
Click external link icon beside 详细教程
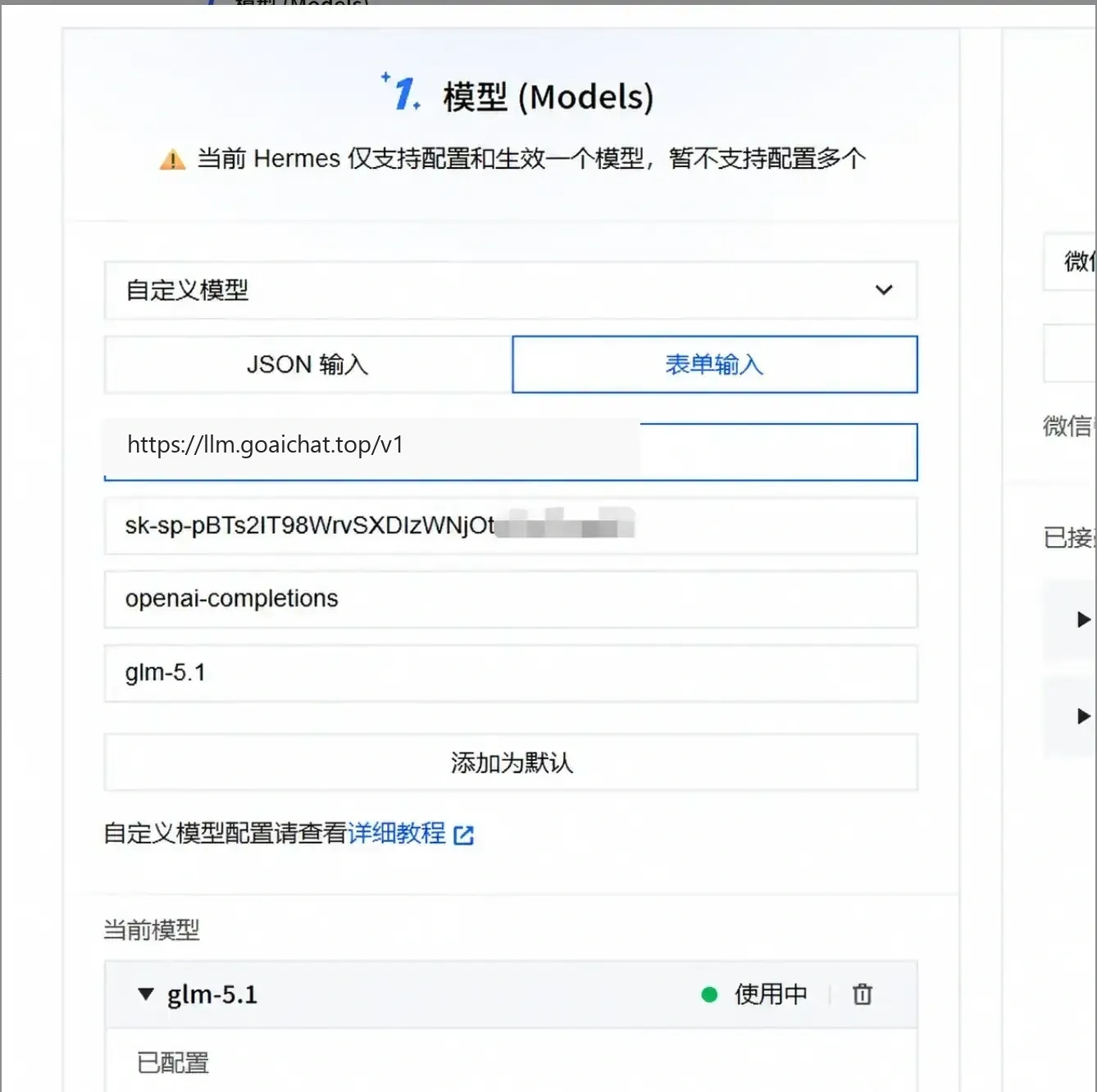pos(464,835)
